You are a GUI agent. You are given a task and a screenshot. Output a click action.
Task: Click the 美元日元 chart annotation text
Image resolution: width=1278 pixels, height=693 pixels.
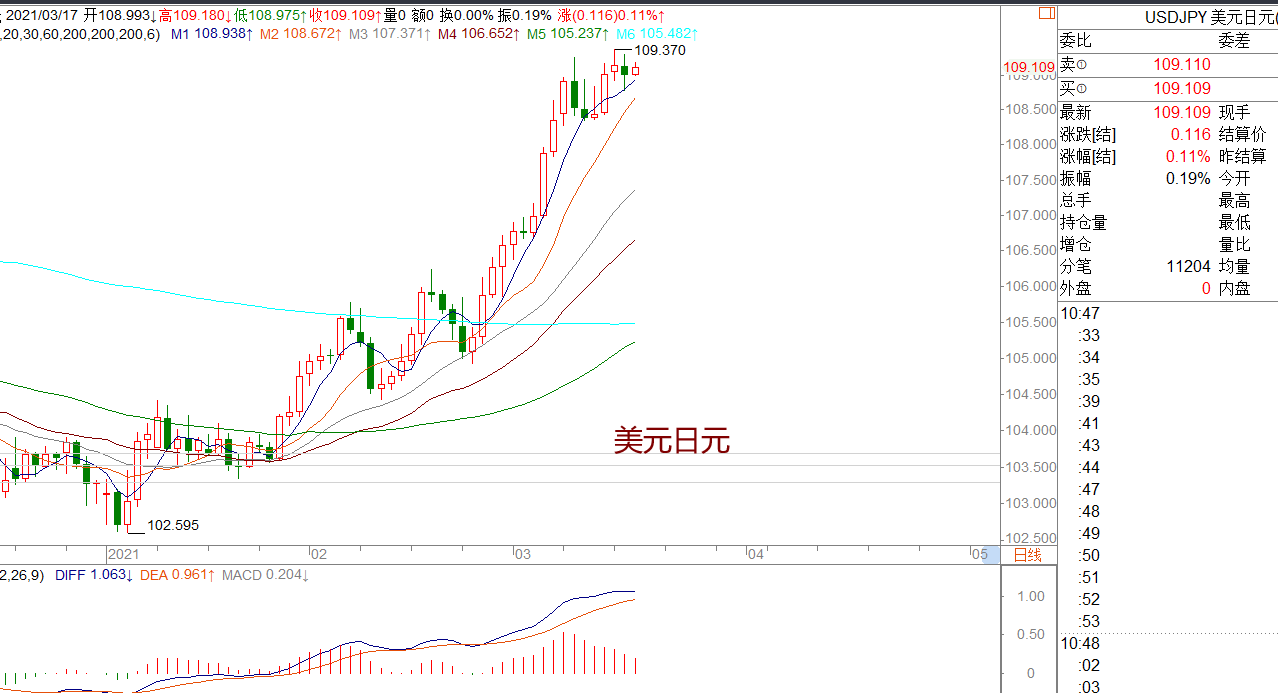(672, 441)
